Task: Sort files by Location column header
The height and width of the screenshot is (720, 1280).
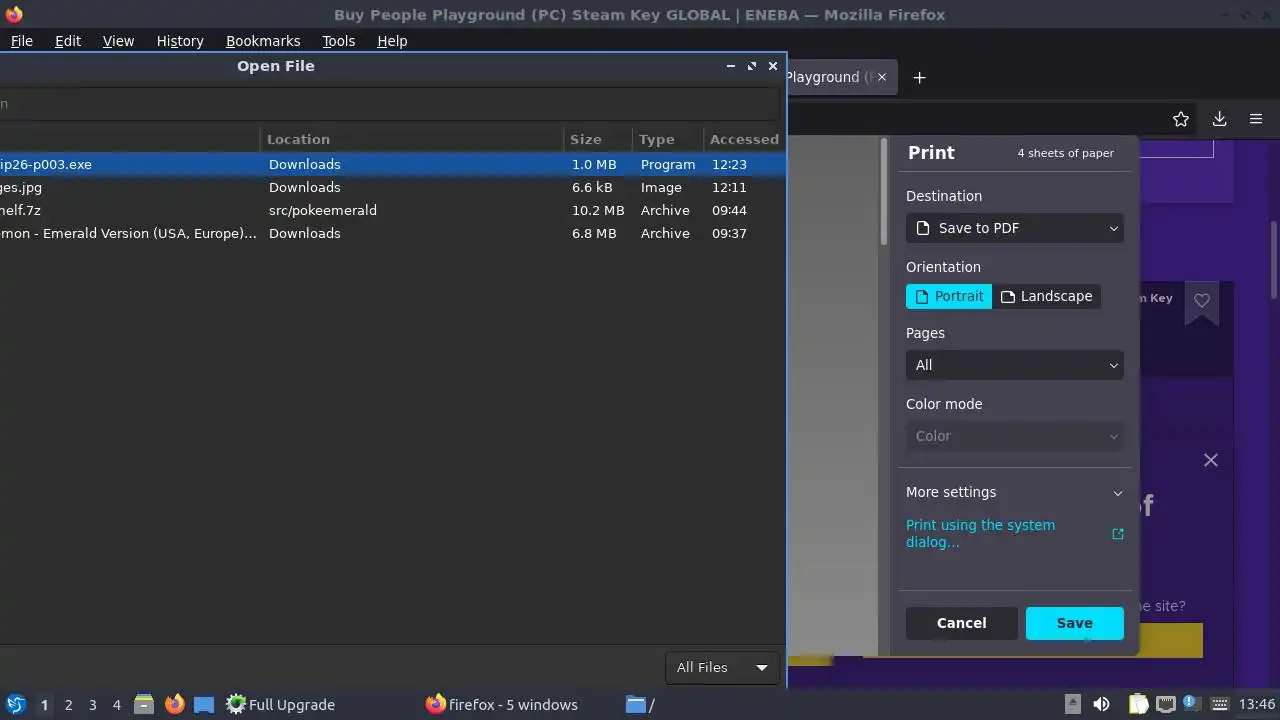Action: coord(412,139)
